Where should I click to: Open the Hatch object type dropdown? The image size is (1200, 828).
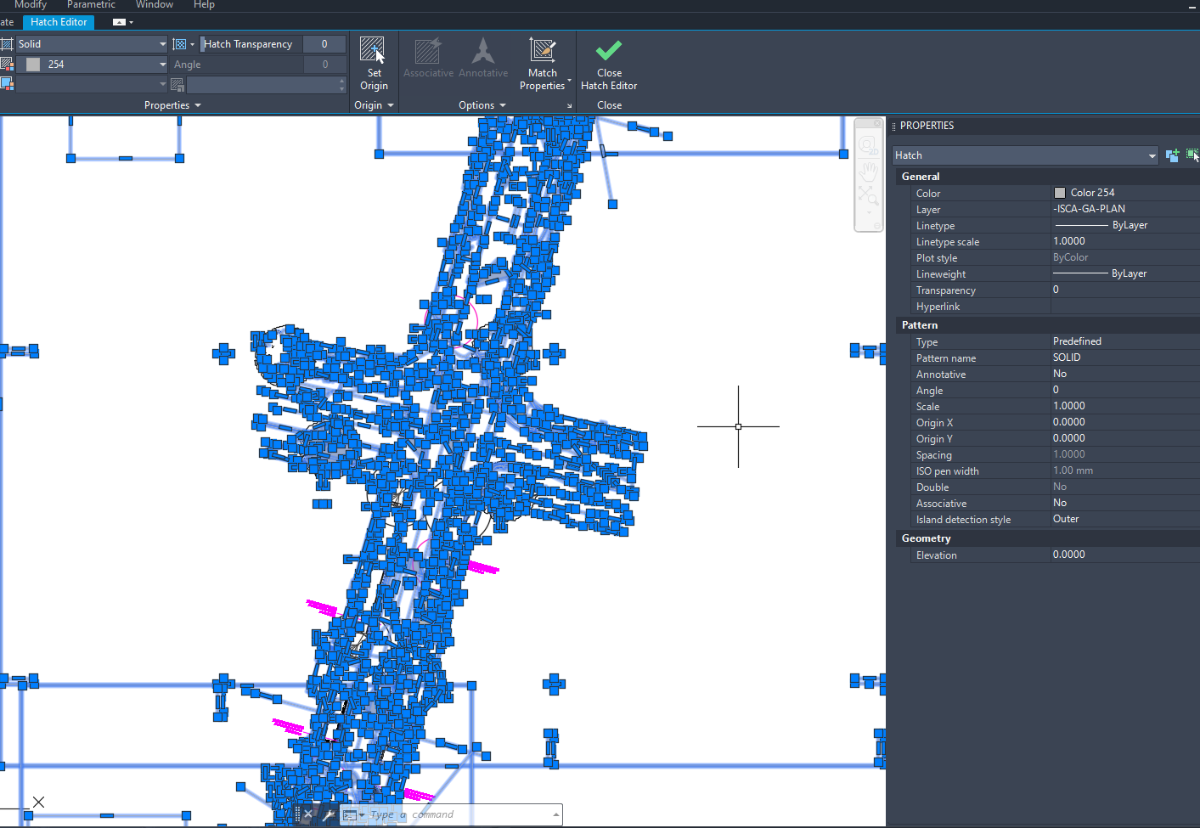click(x=1151, y=156)
